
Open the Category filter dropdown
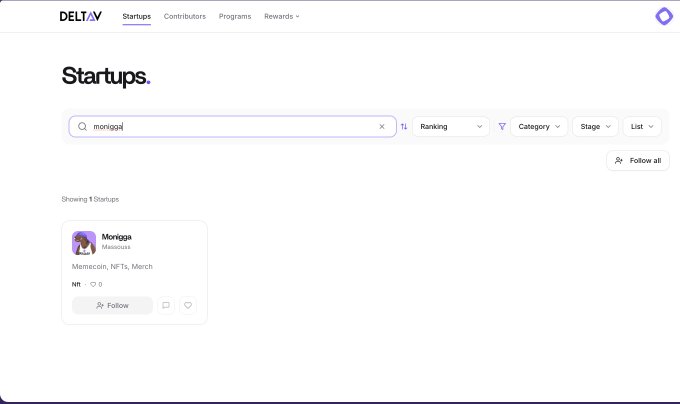(539, 127)
